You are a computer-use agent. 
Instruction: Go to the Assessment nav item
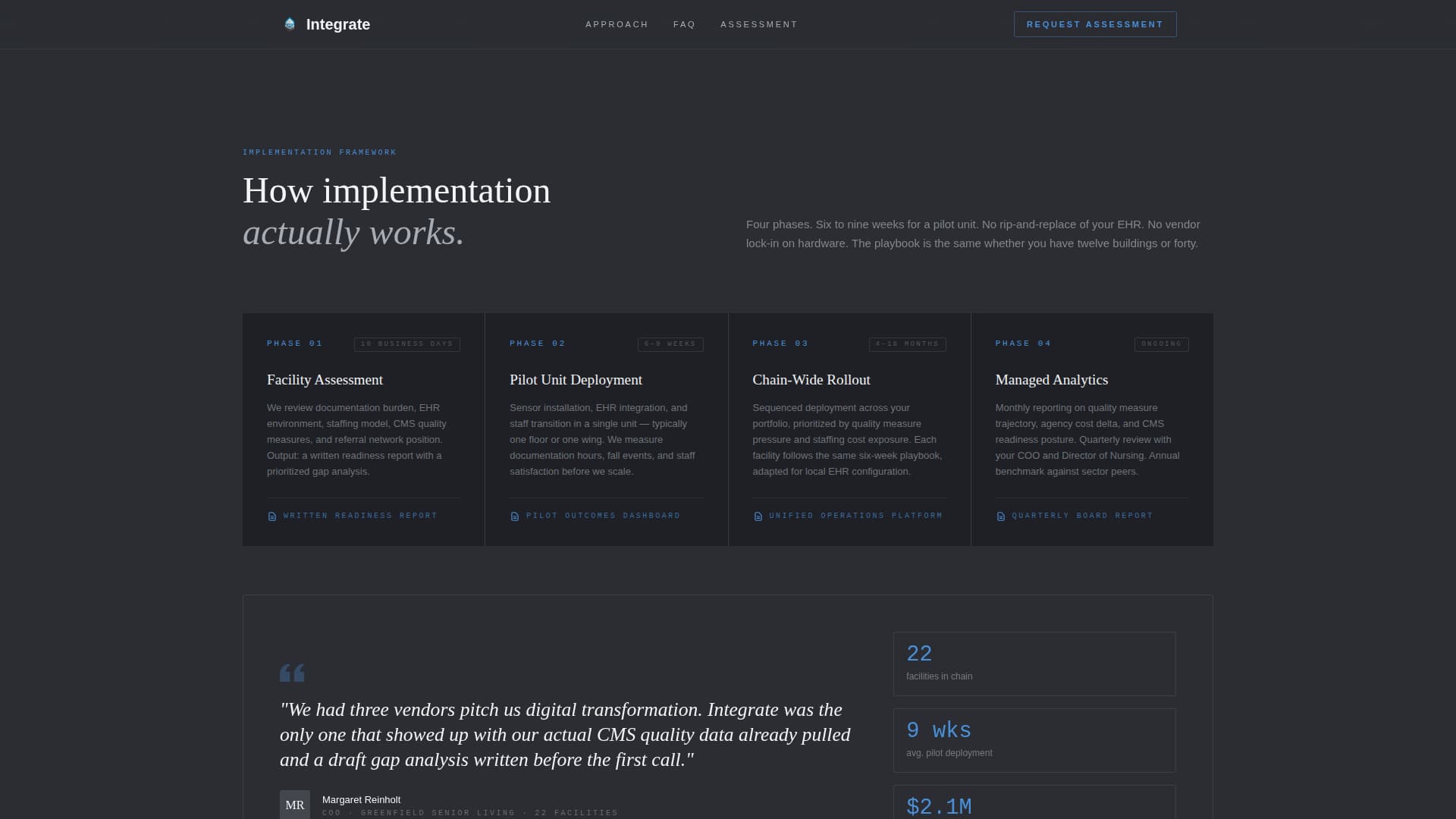point(759,24)
